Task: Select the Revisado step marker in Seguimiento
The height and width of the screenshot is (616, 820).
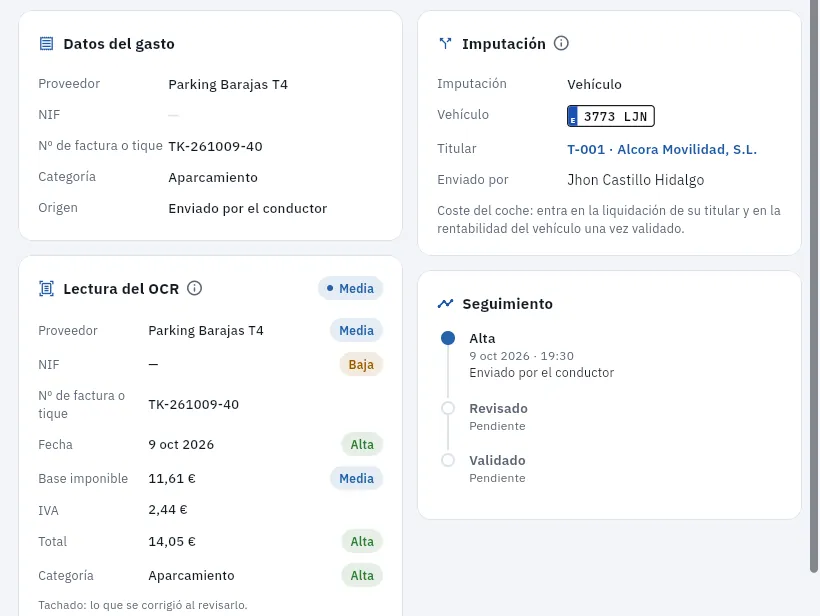Action: 448,408
